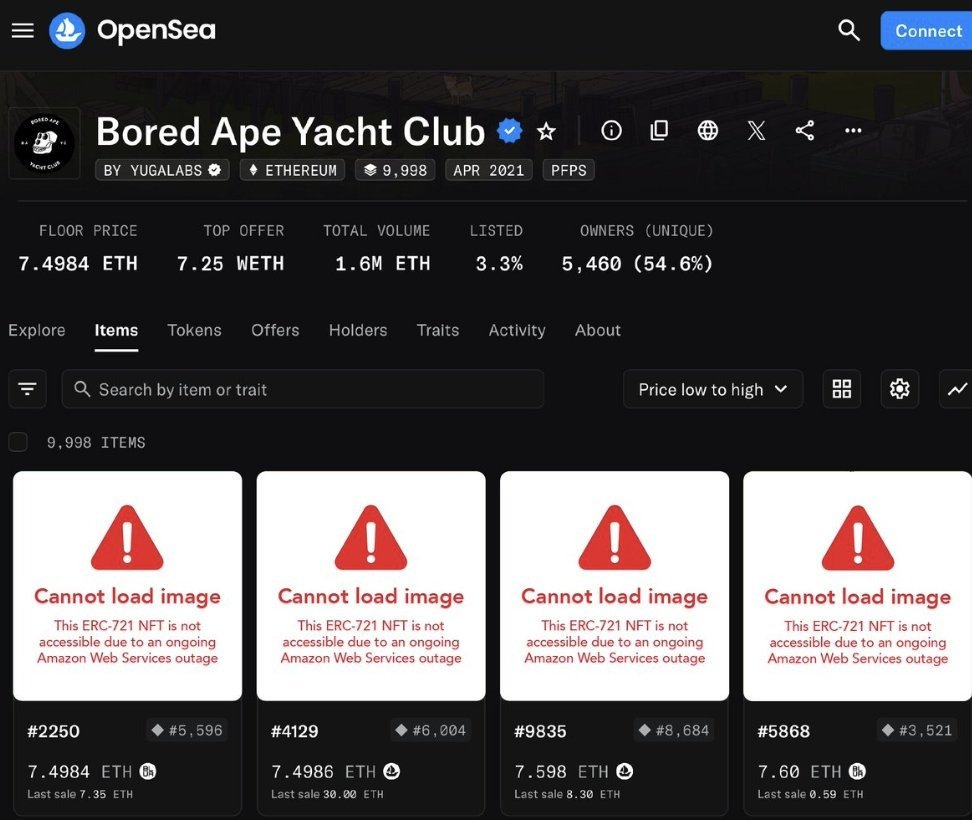This screenshot has height=820, width=972.
Task: Click the rarity rank #5,596 badge
Action: tap(187, 730)
